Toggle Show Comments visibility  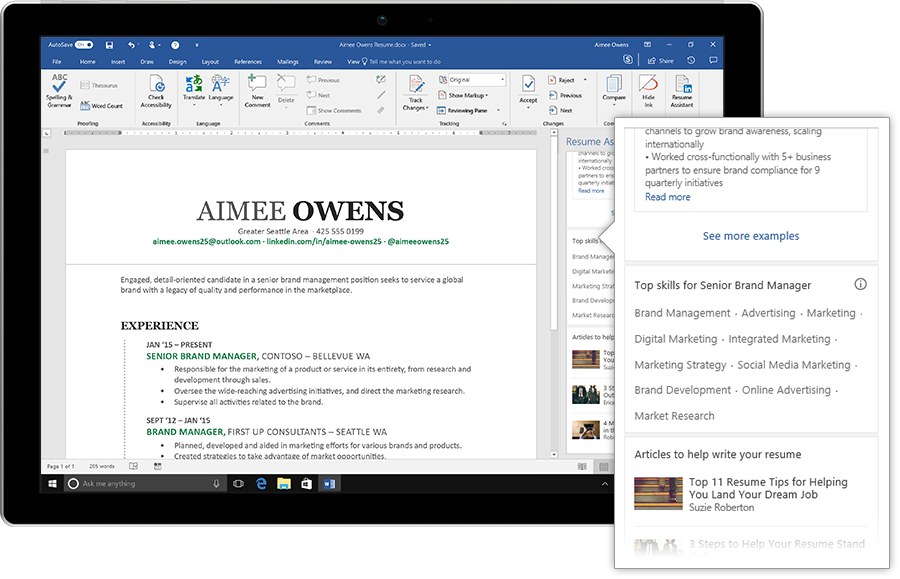point(334,111)
